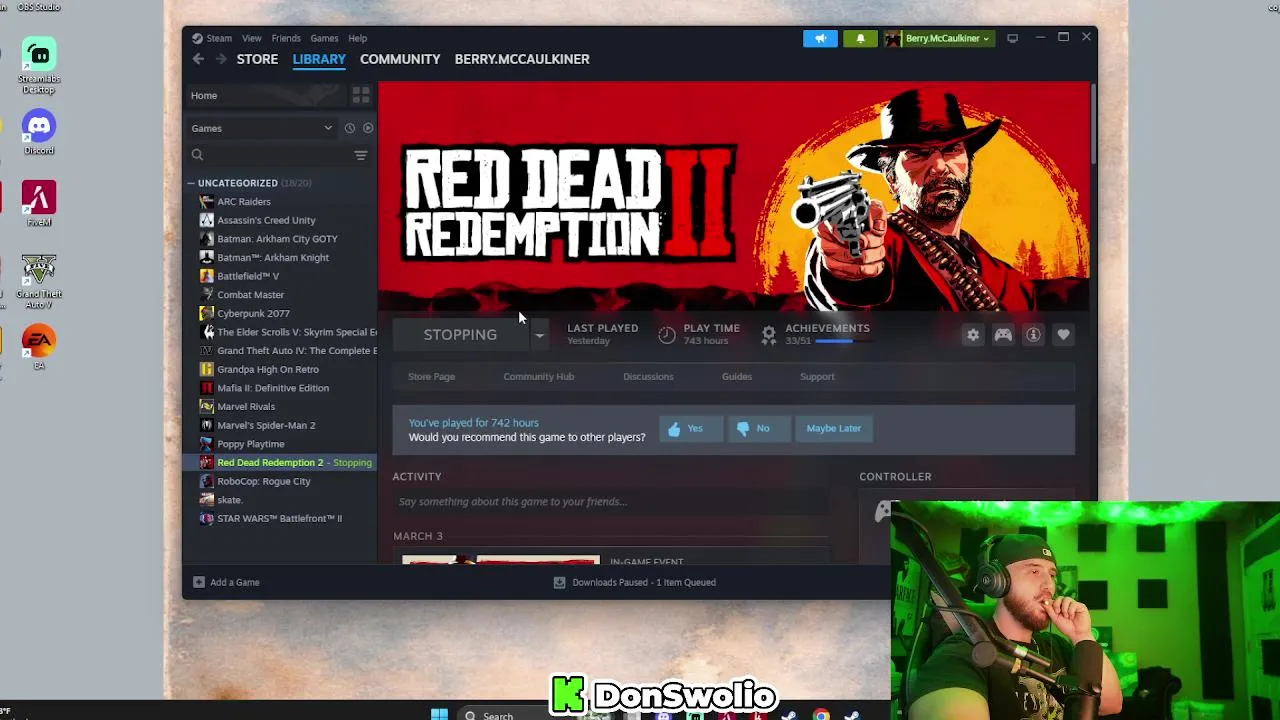
Task: Add game to favorites heart icon
Action: click(1063, 335)
